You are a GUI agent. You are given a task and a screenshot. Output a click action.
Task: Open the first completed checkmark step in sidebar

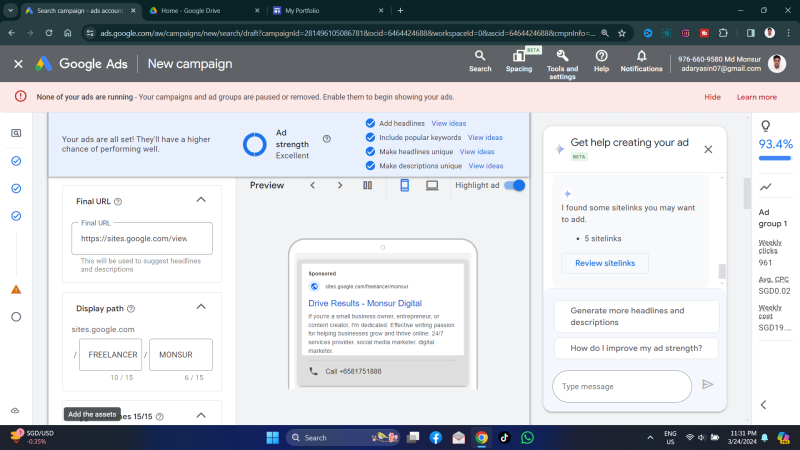tap(16, 161)
